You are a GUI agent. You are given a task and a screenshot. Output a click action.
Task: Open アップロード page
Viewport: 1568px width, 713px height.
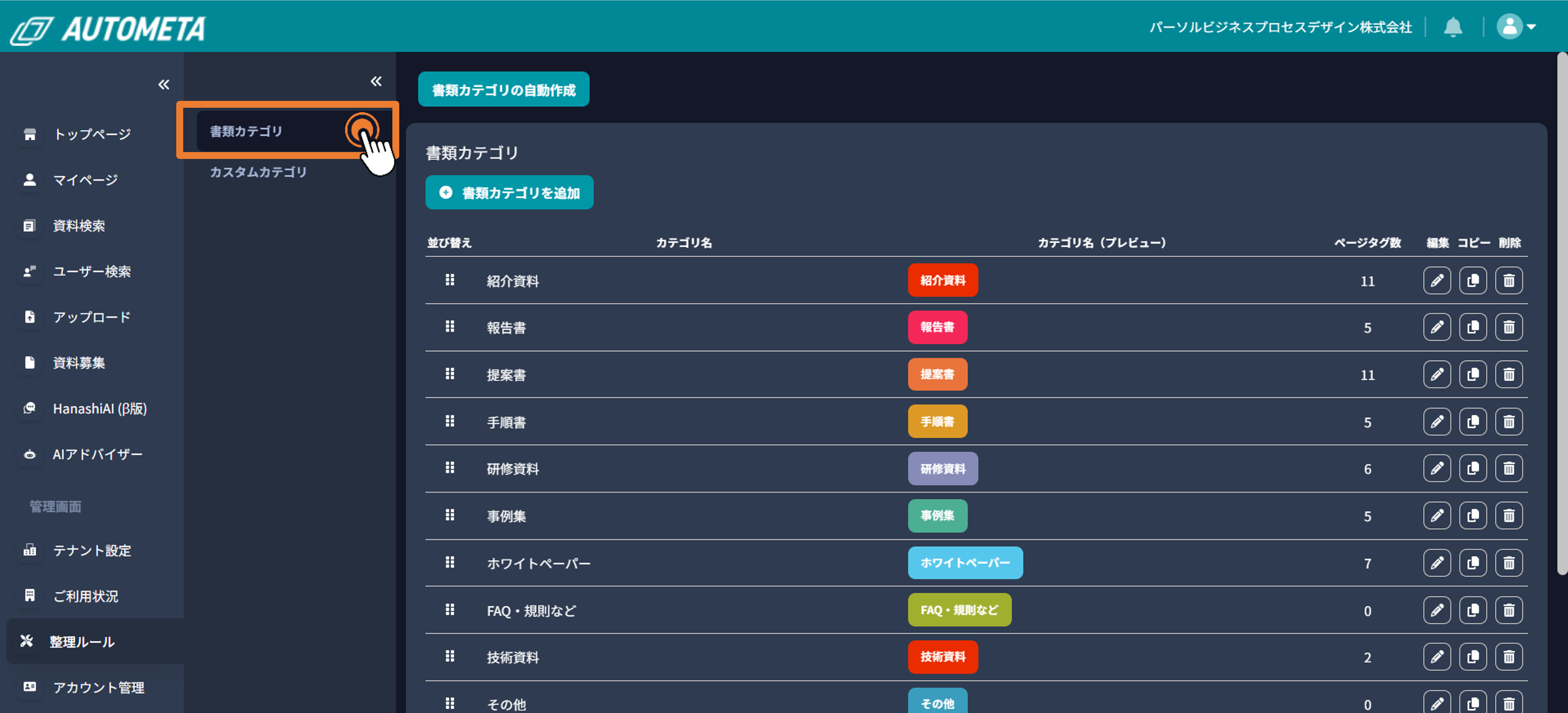point(92,317)
